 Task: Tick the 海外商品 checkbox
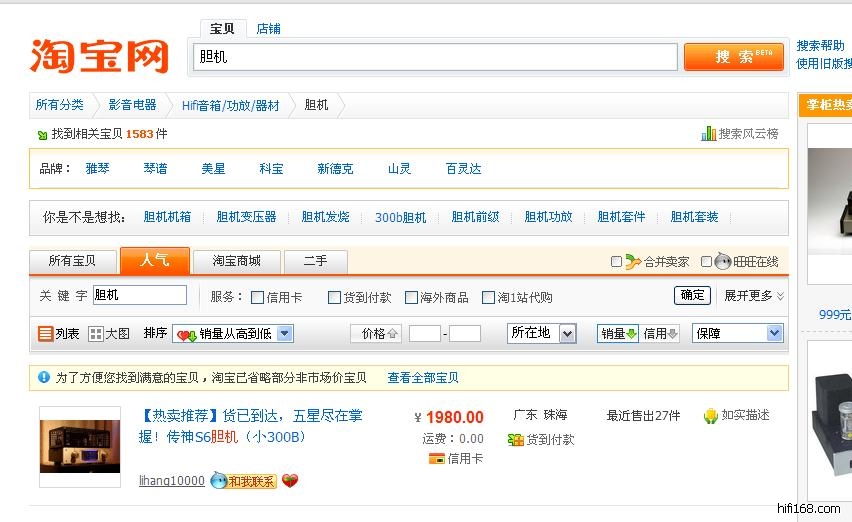(411, 297)
